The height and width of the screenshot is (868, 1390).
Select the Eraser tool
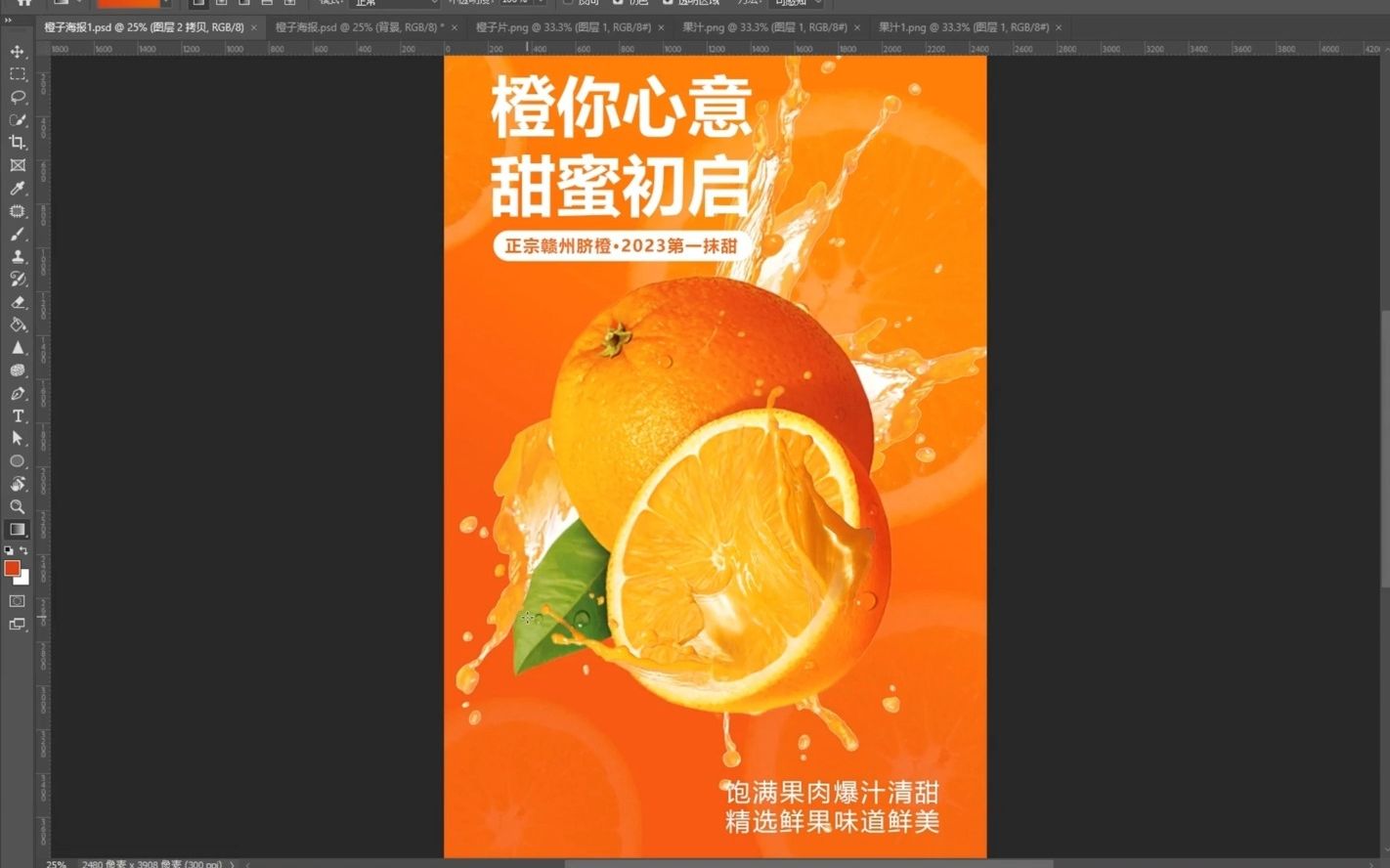coord(18,302)
